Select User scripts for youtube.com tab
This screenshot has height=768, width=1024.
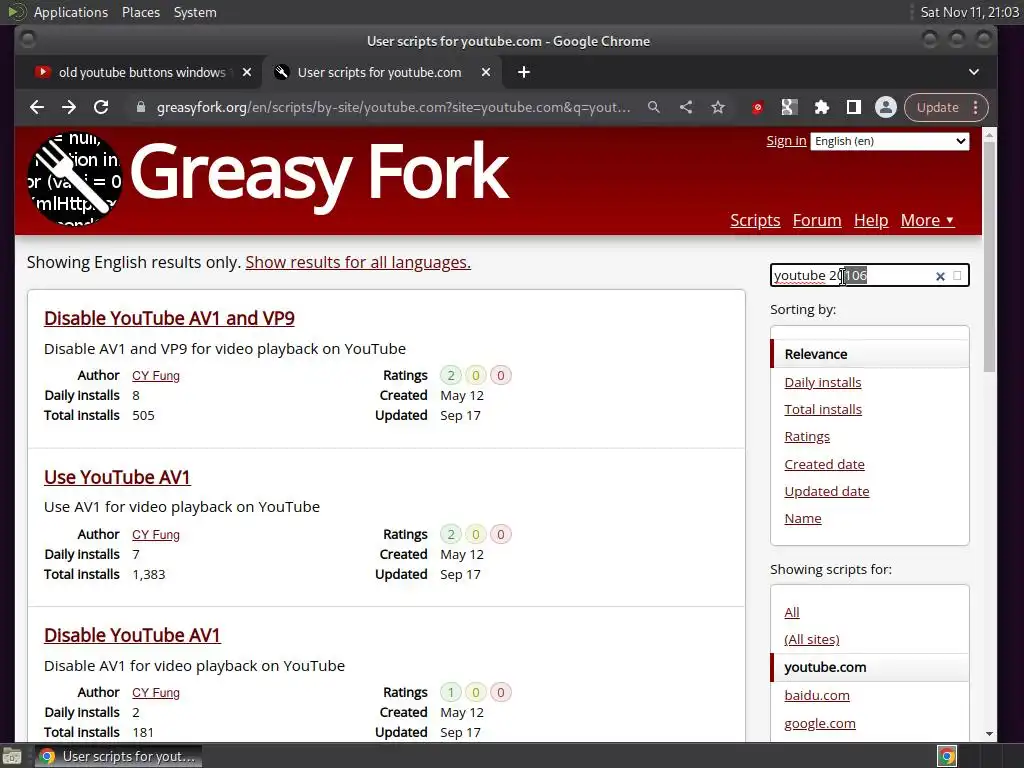click(379, 72)
